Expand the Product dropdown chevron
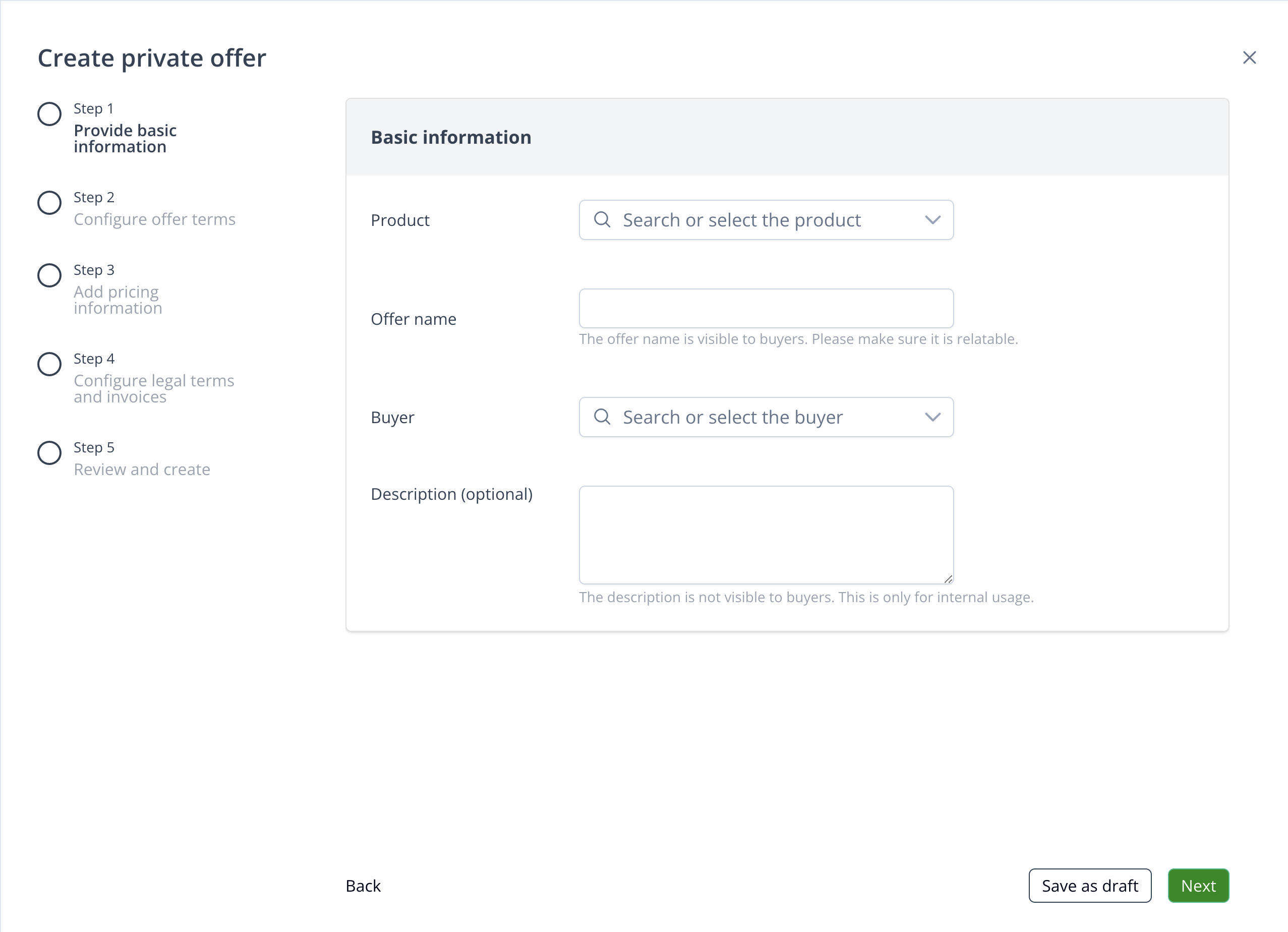Viewport: 1288px width, 932px height. 932,220
